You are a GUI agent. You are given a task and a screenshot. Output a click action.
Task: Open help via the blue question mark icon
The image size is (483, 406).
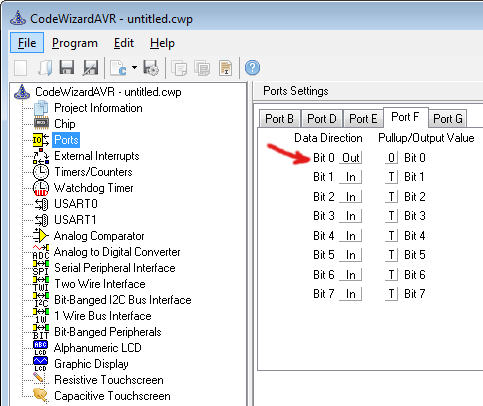(x=252, y=68)
